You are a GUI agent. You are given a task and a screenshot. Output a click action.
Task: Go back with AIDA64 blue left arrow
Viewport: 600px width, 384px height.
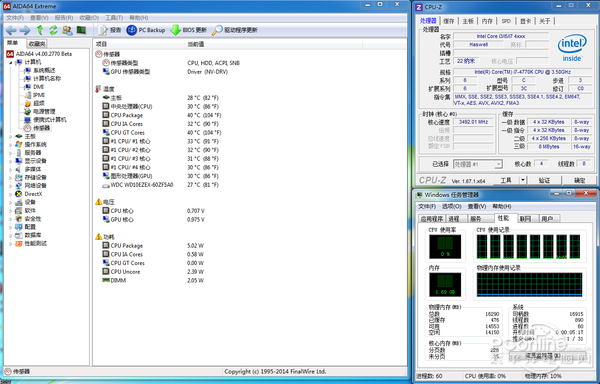(x=11, y=30)
